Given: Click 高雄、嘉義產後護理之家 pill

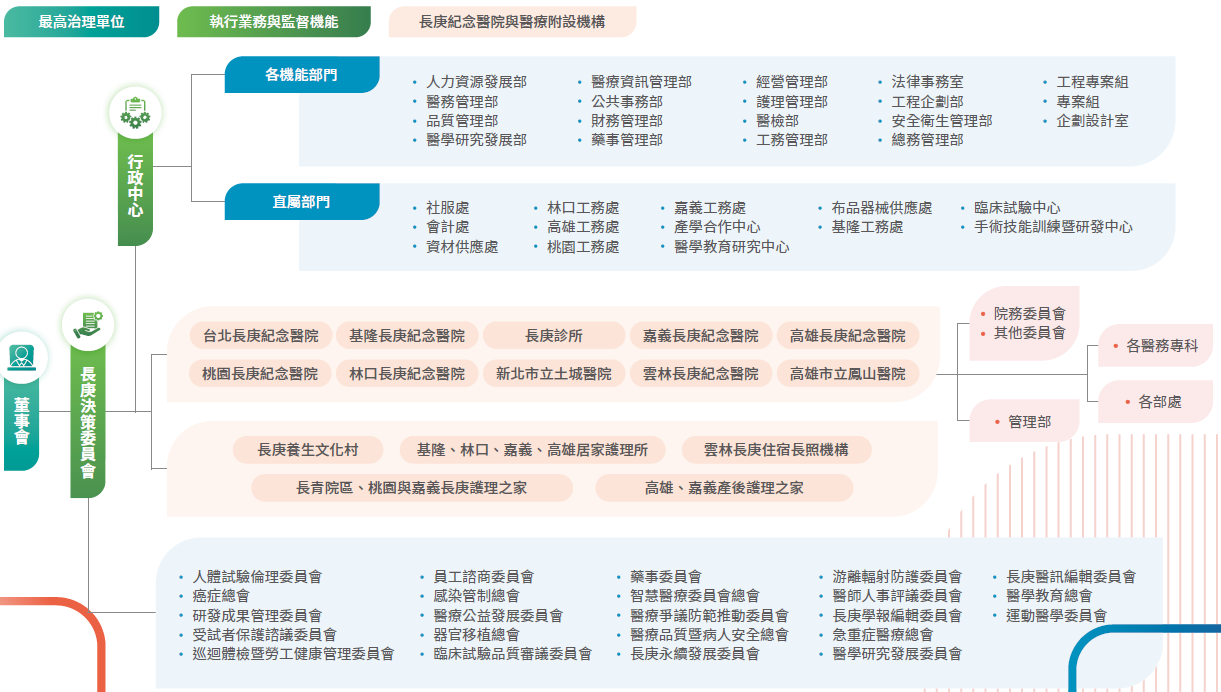Looking at the screenshot, I should click(x=724, y=488).
